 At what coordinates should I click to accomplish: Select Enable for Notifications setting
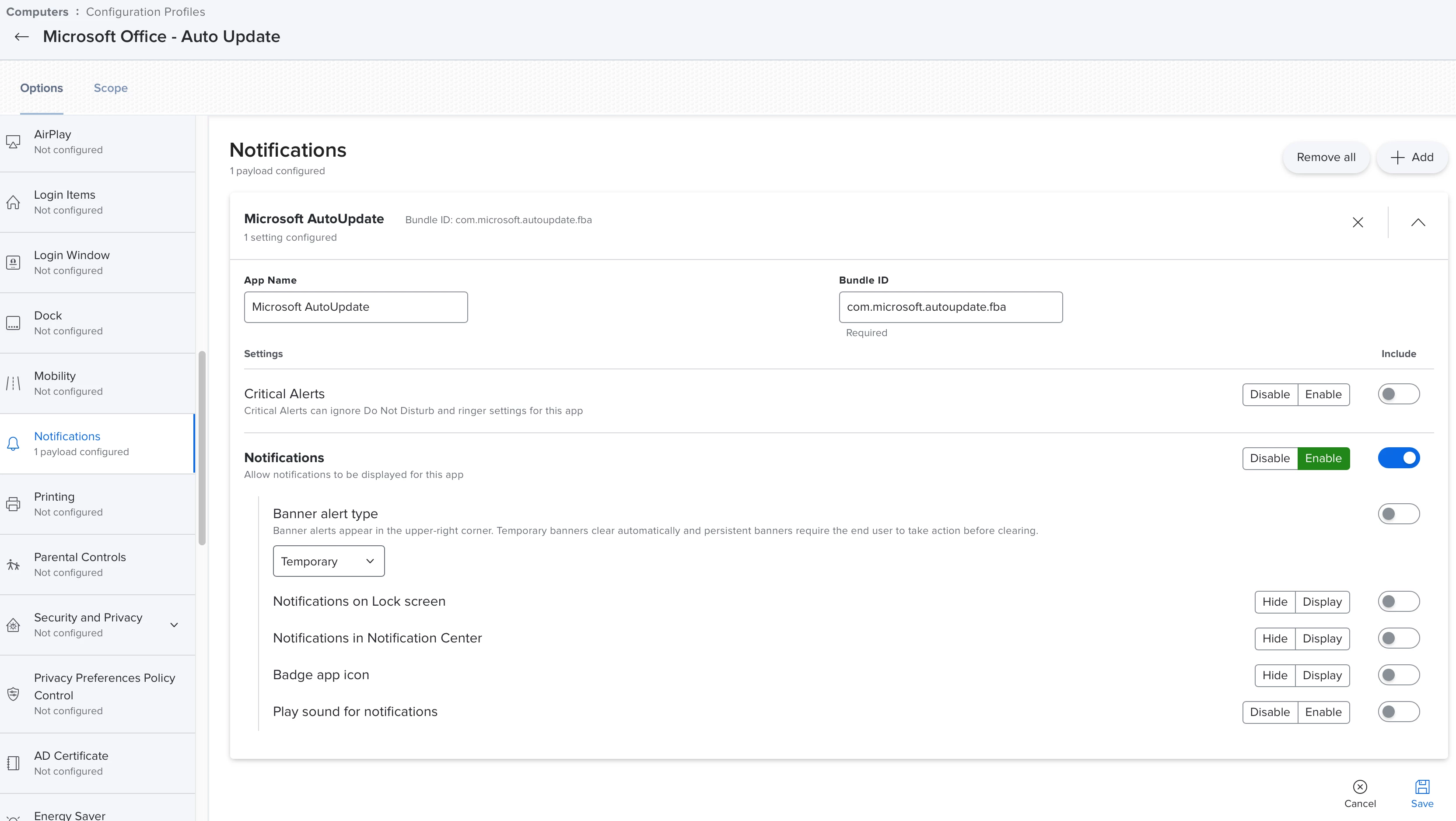point(1323,459)
